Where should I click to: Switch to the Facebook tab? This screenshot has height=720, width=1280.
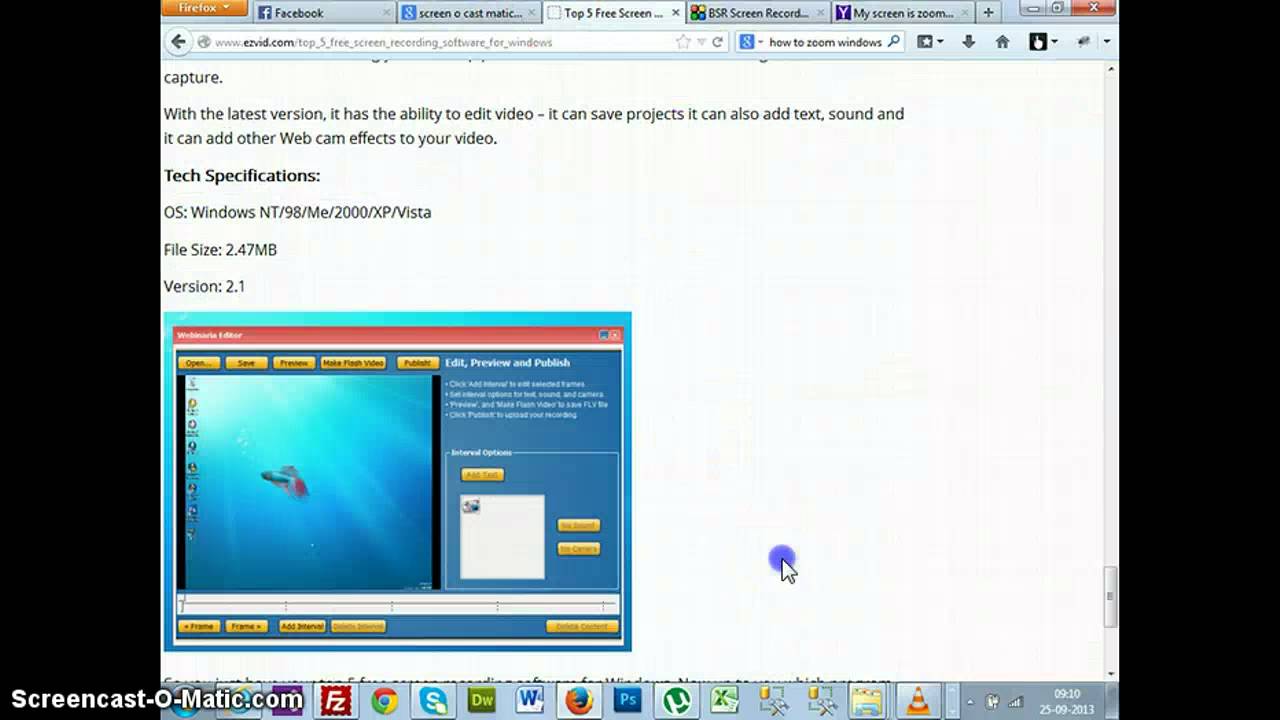point(324,13)
